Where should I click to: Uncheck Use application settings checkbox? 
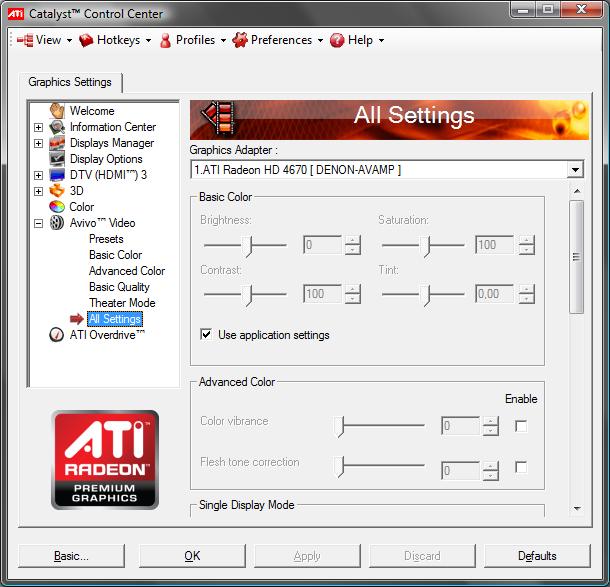[206, 335]
